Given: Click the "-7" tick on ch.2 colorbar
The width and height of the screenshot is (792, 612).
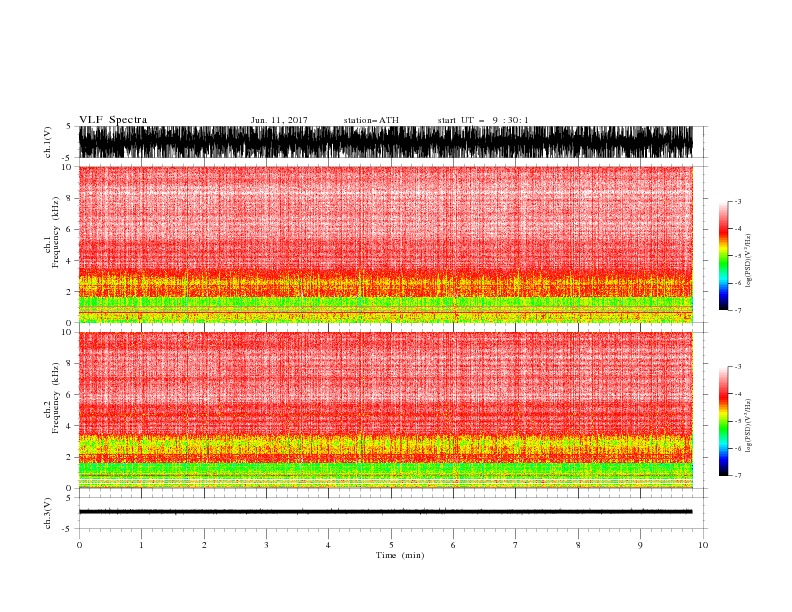Looking at the screenshot, I should coord(738,476).
